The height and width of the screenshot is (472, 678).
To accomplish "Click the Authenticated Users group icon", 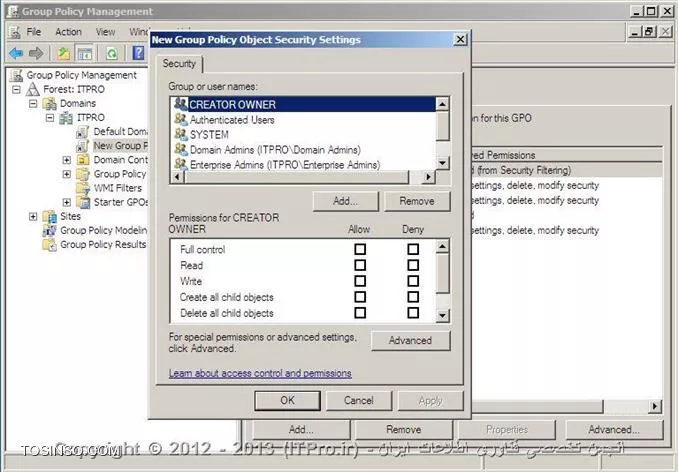I will (x=181, y=119).
